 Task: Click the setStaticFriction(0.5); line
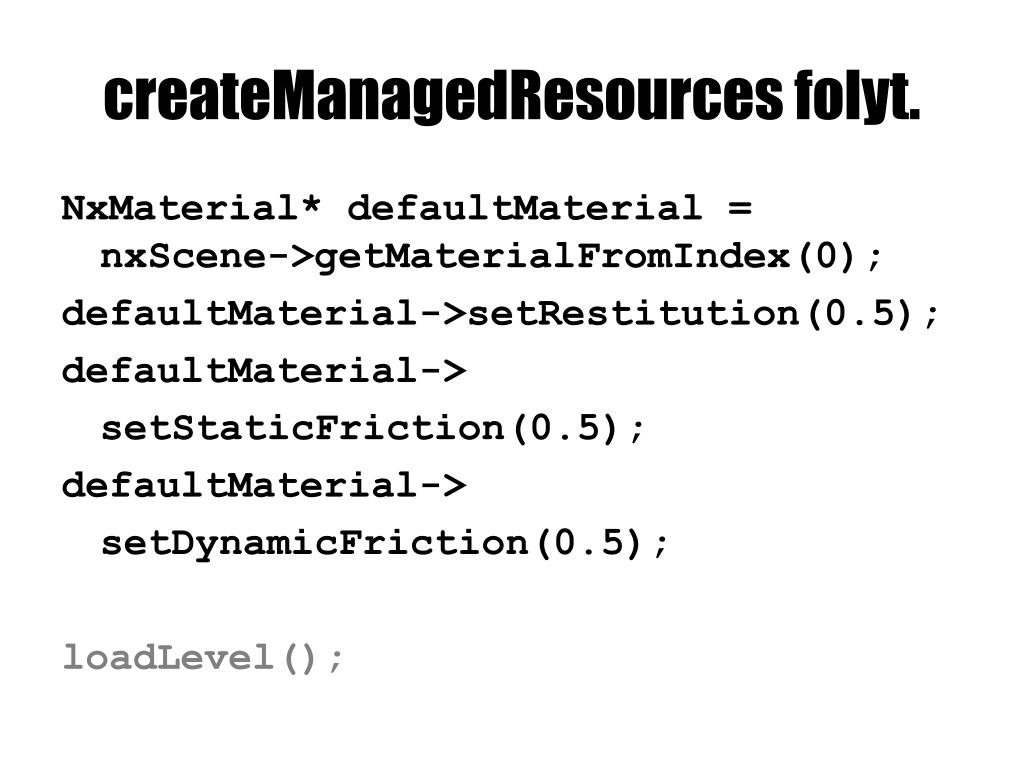(373, 428)
